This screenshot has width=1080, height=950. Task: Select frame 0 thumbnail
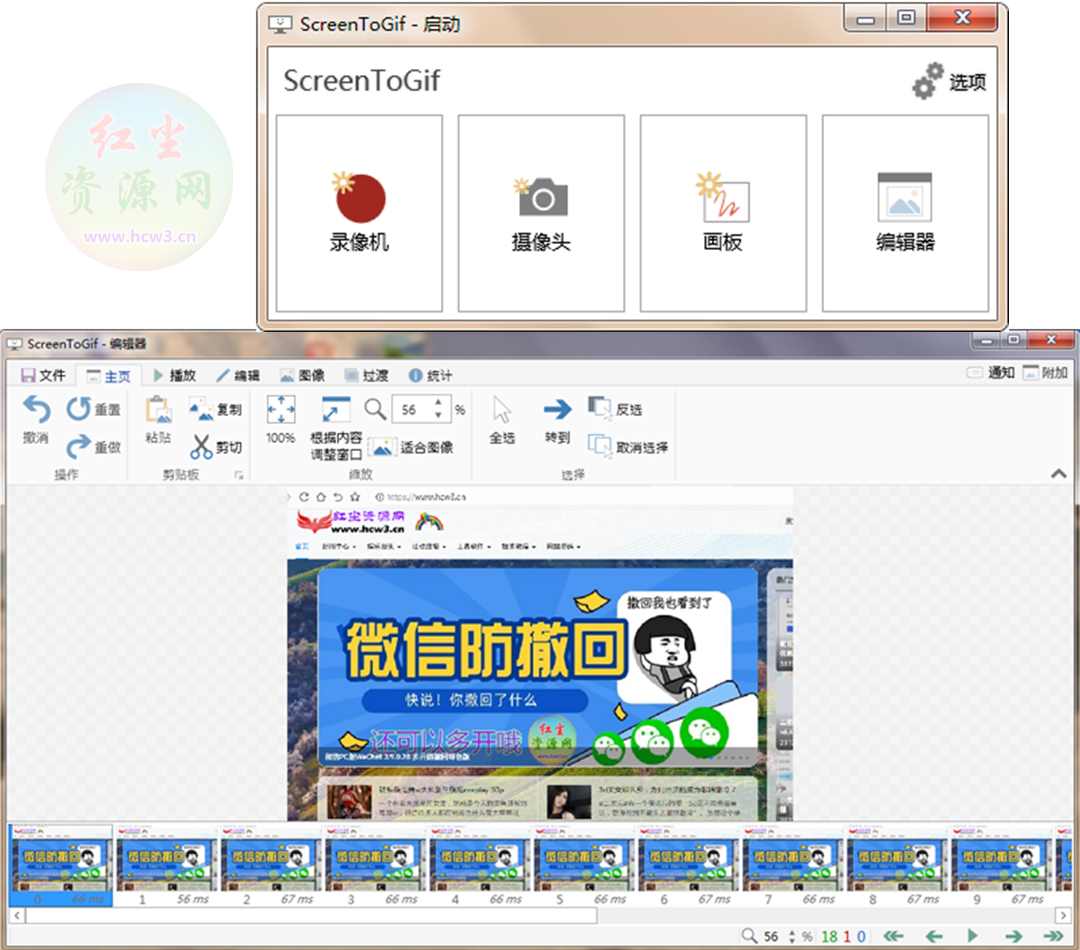pos(61,865)
